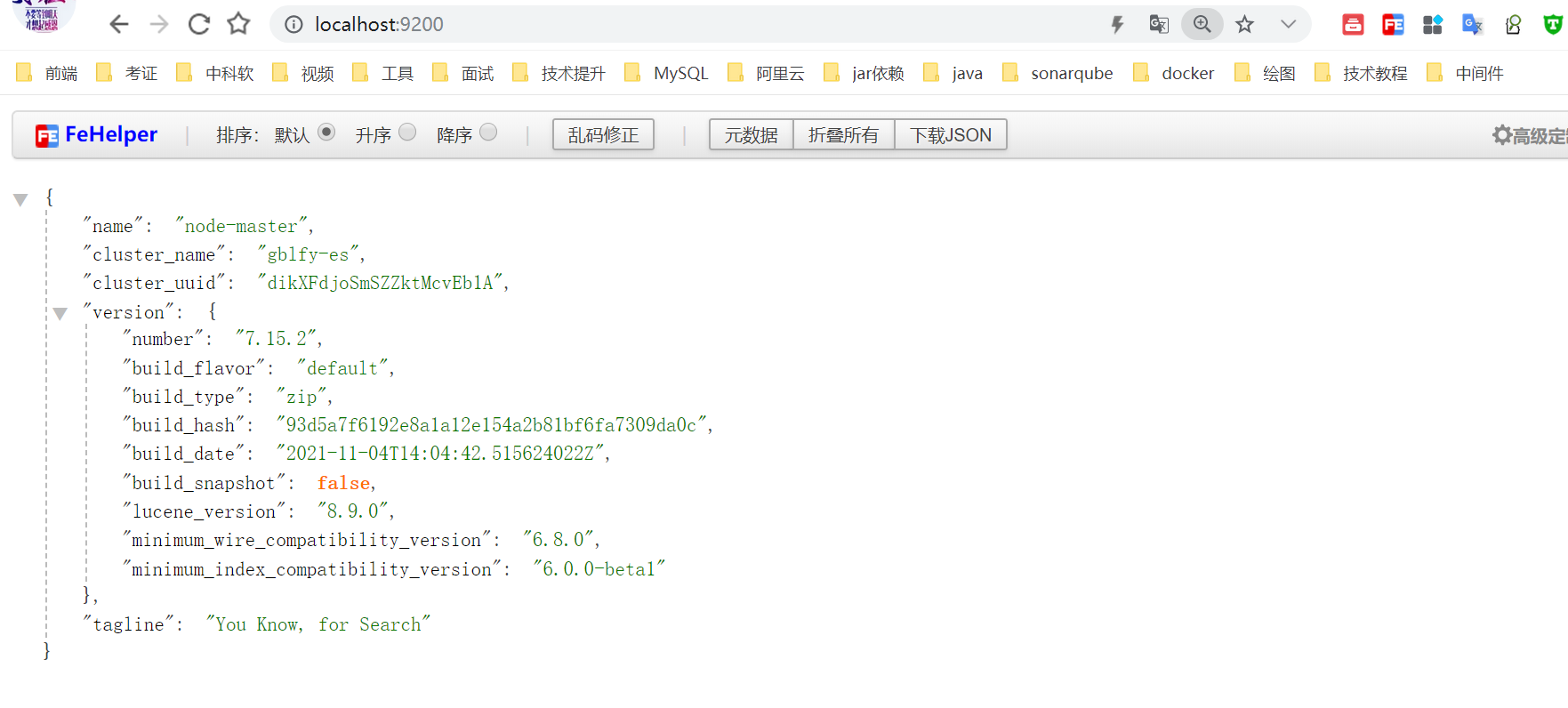Viewport: 1568px width, 708px height.
Task: Click the 元数据 button
Action: click(751, 134)
